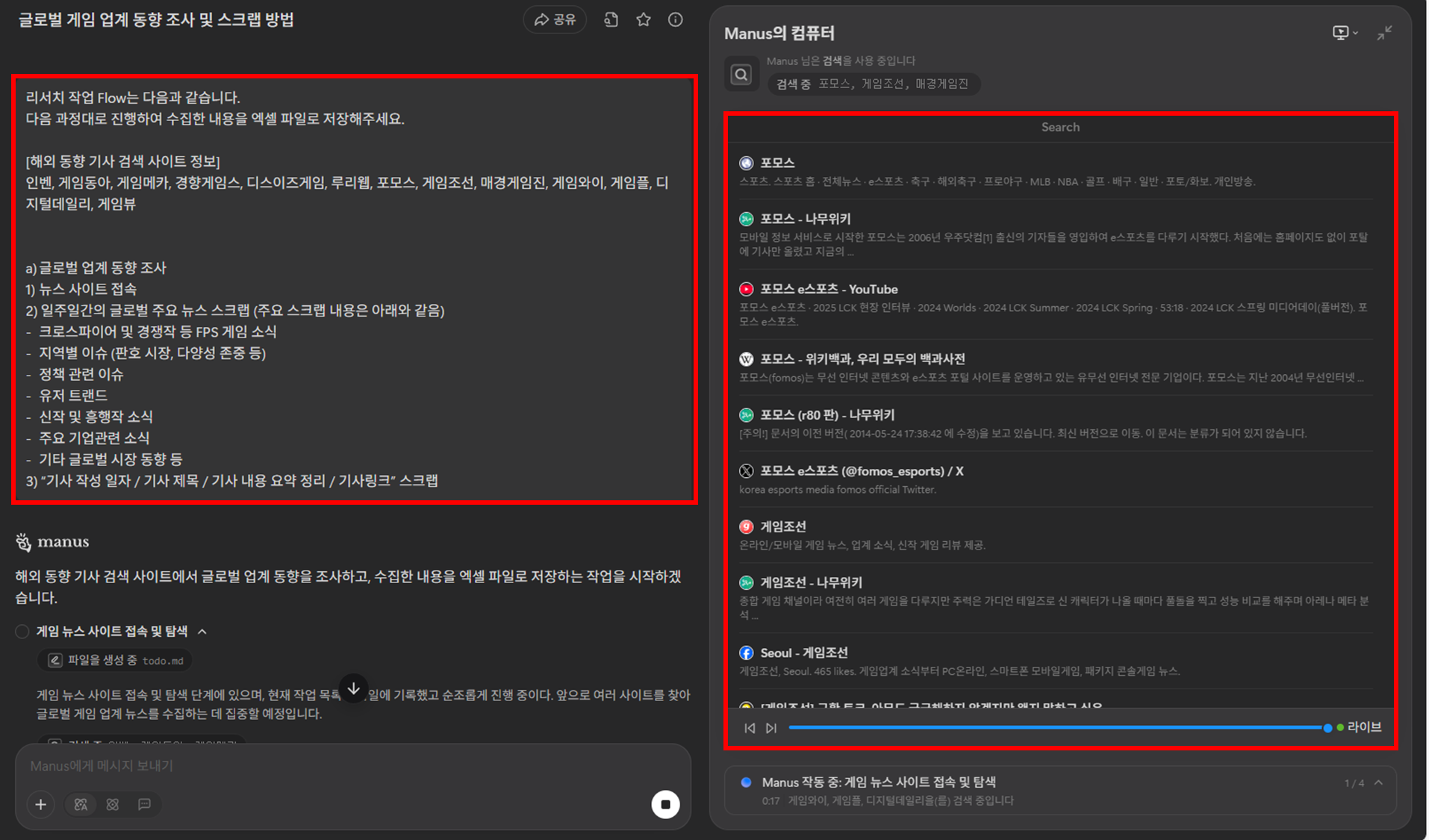
Task: Focus the Manus에게 메시지 보내기 input
Action: pos(352,766)
